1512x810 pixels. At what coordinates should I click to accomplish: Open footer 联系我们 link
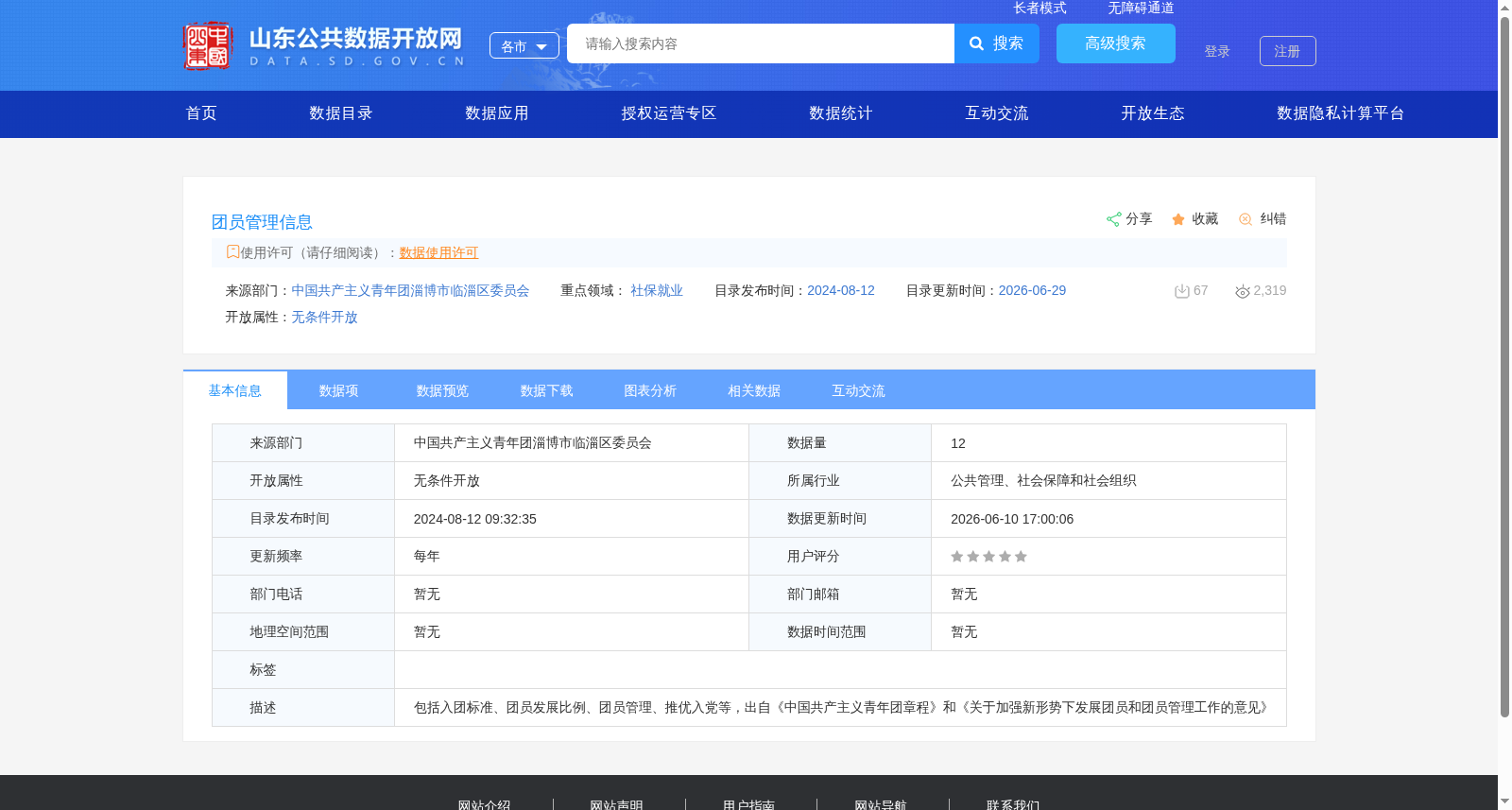coord(1013,804)
